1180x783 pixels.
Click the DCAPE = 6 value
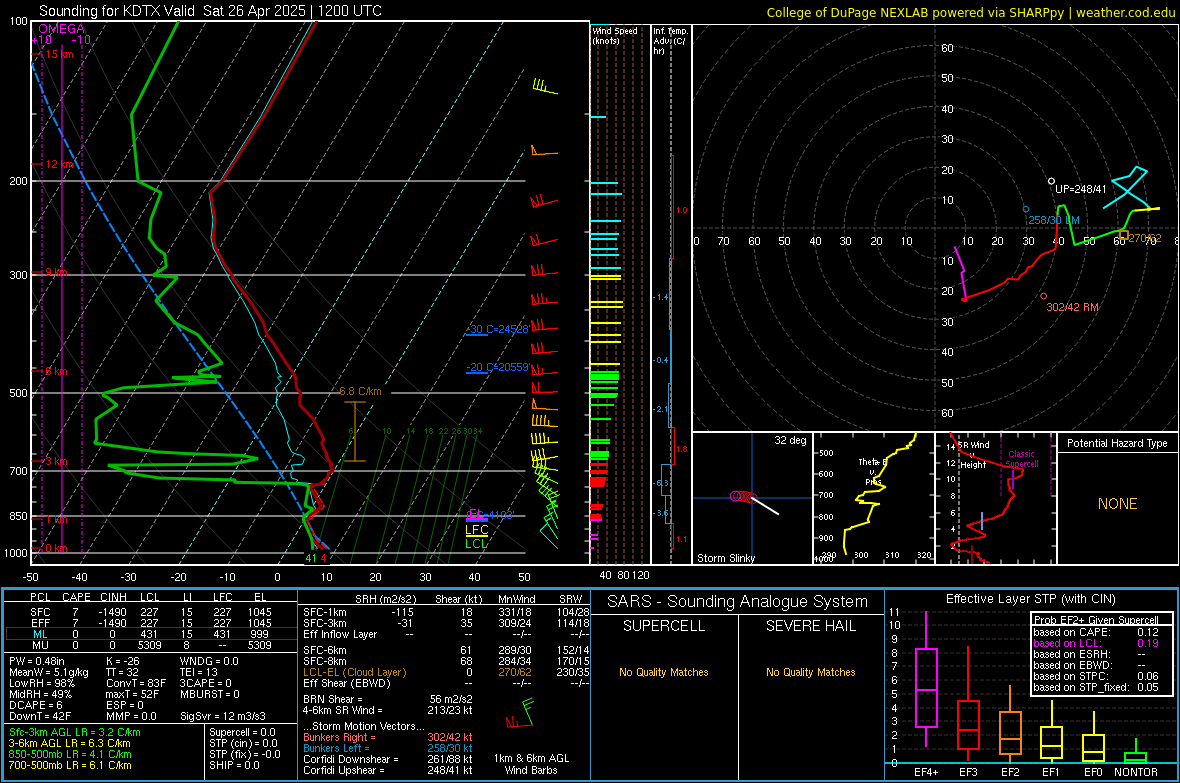pos(35,705)
